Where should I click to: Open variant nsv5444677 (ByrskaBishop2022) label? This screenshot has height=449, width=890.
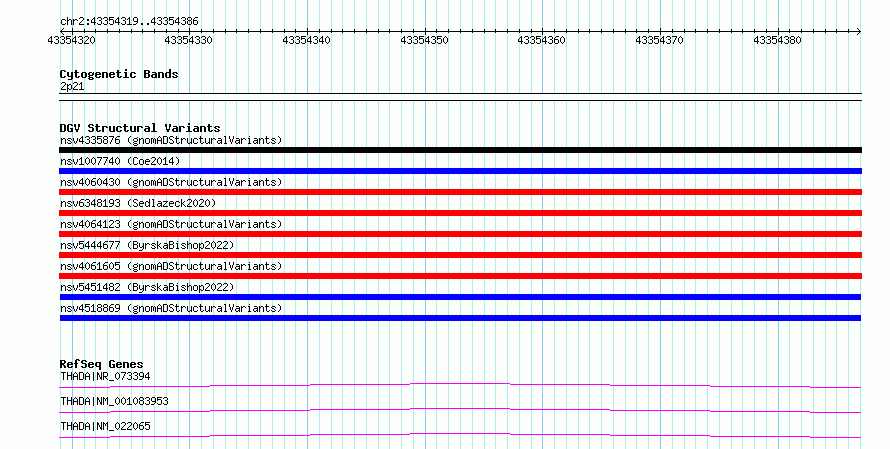(x=147, y=245)
